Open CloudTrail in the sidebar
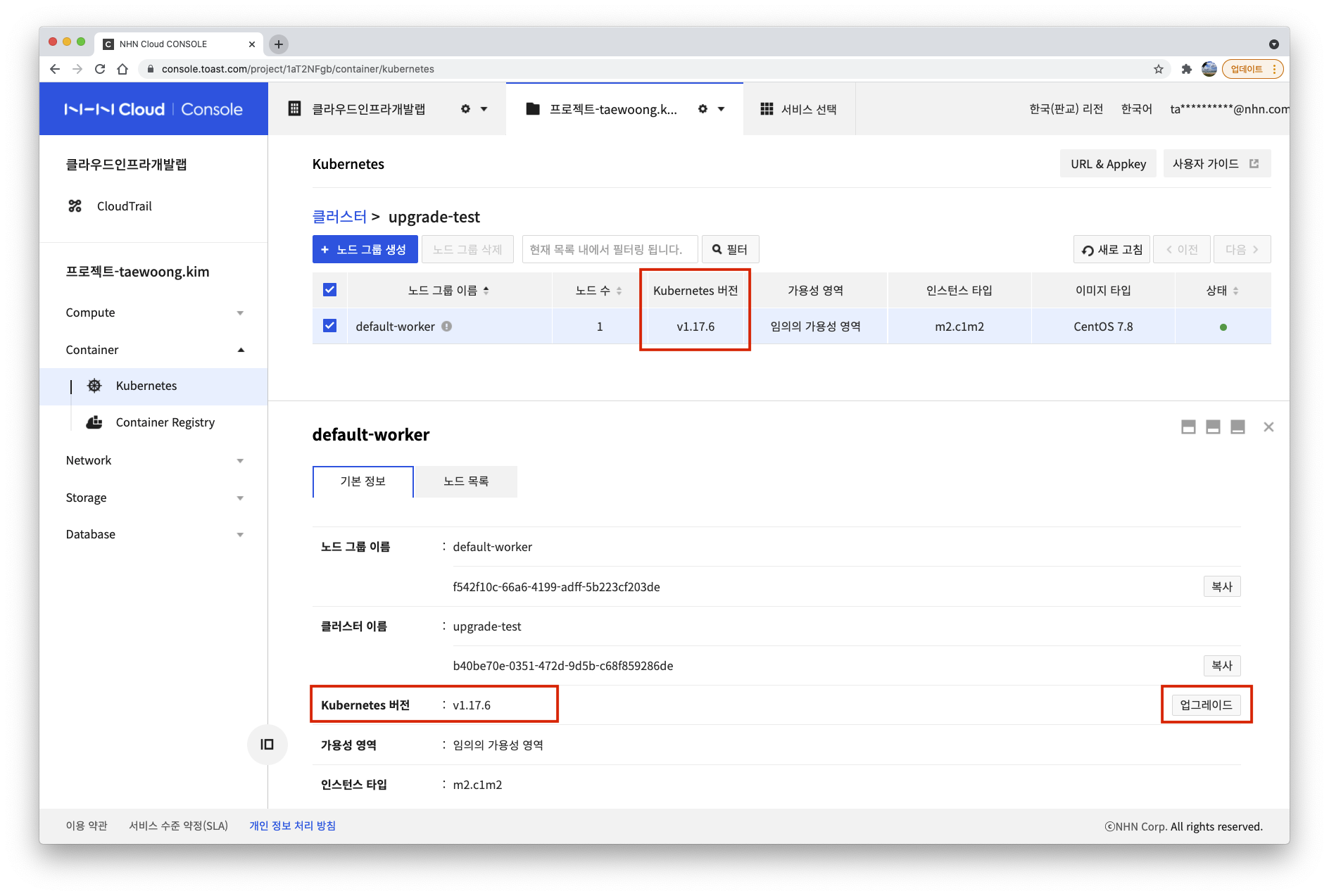1329x896 pixels. click(x=125, y=206)
